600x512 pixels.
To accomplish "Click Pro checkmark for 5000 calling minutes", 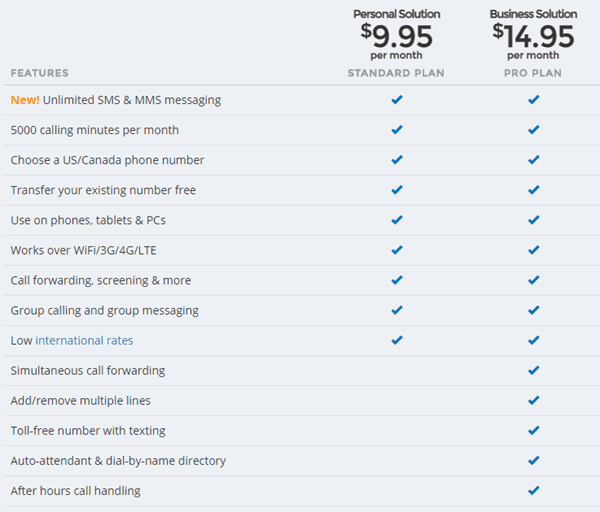I will 533,130.
